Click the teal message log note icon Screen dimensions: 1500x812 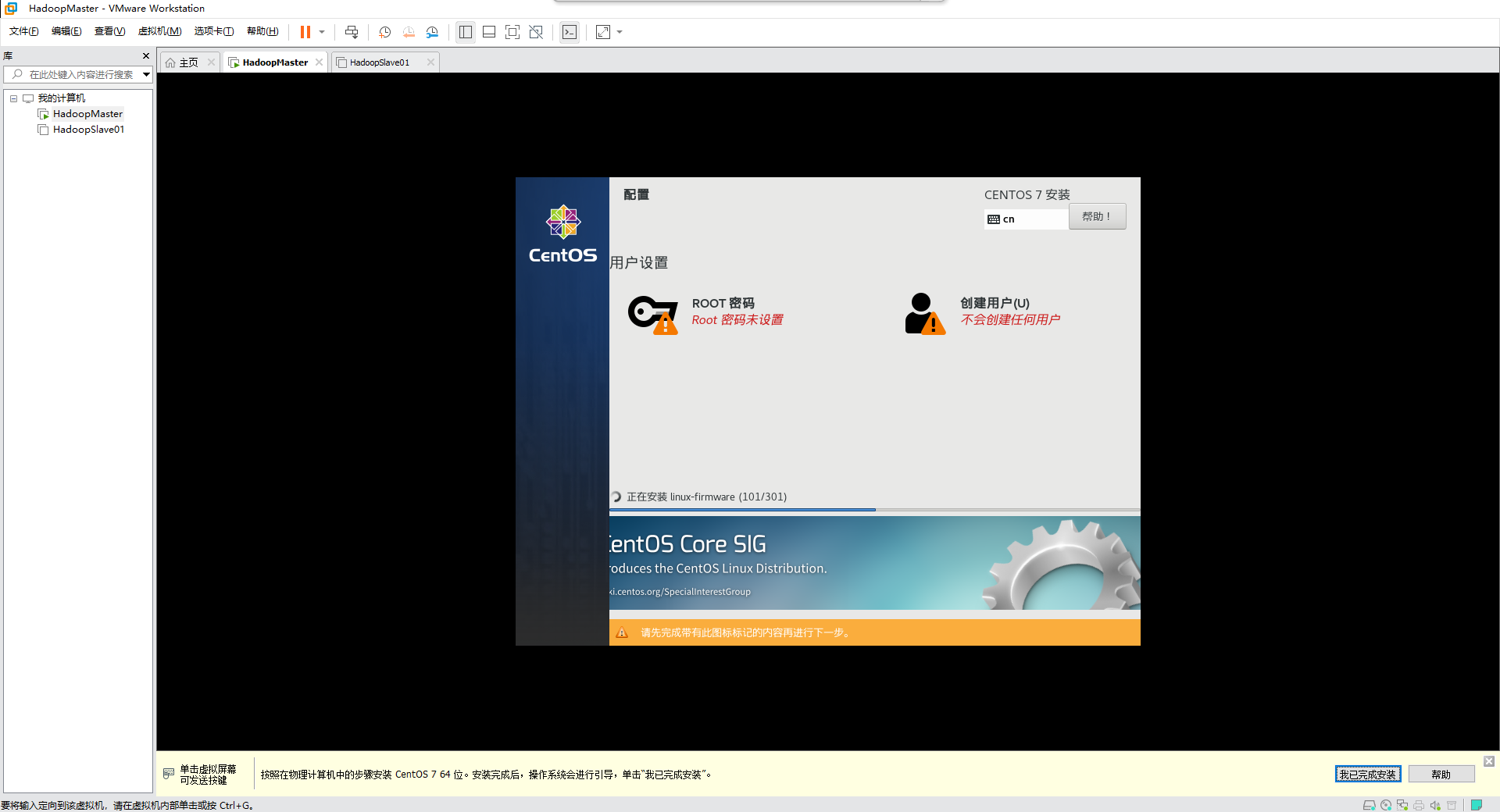pos(1477,805)
